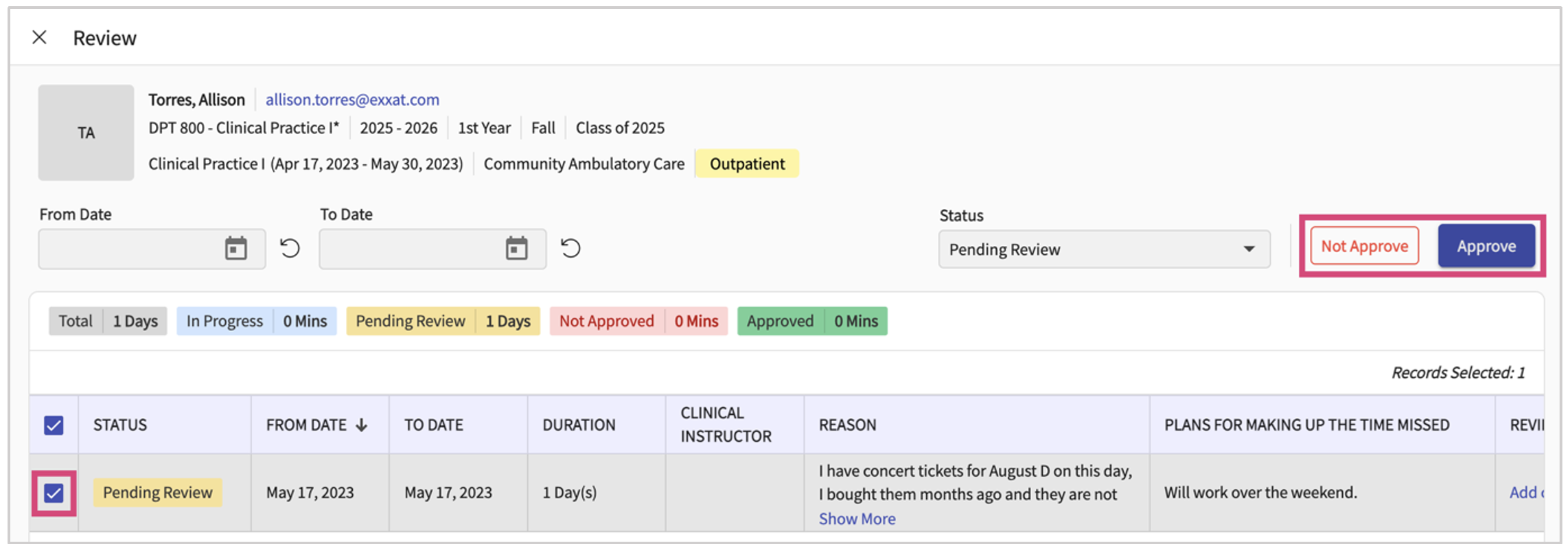
Task: Toggle the select-all header checkbox
Action: [x=54, y=425]
